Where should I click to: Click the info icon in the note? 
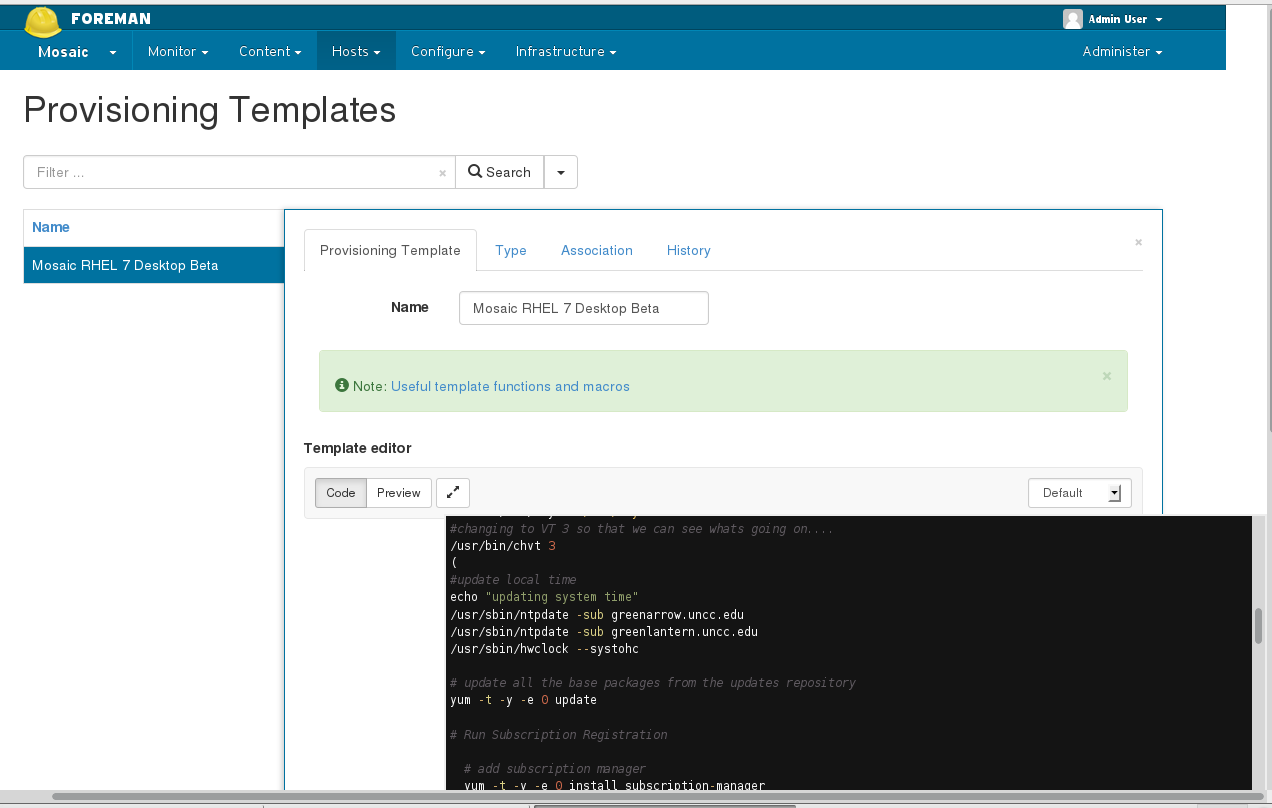click(342, 385)
